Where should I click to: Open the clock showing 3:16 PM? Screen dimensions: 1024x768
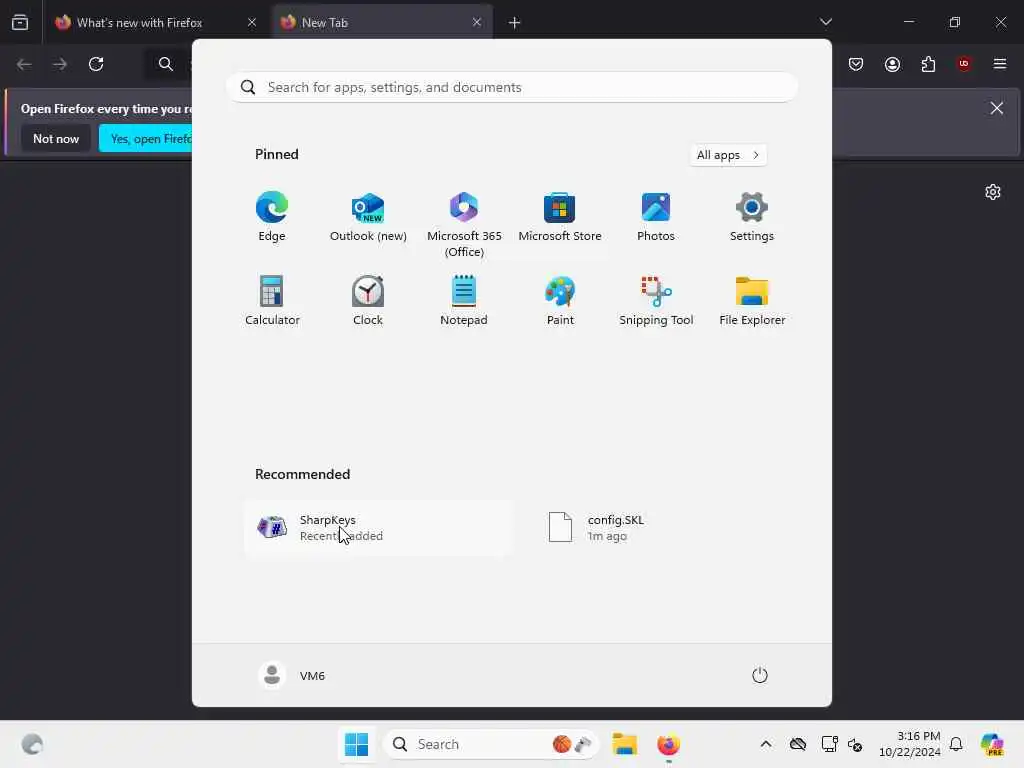[x=909, y=744]
